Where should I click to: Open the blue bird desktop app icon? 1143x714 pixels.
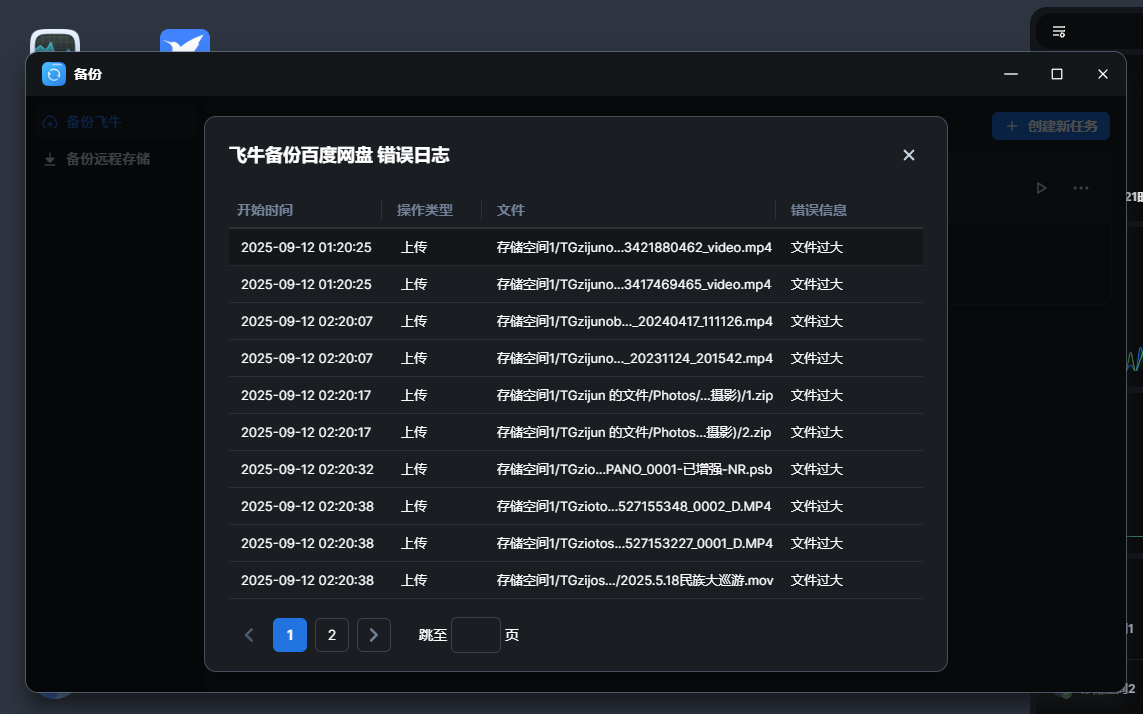[x=185, y=41]
